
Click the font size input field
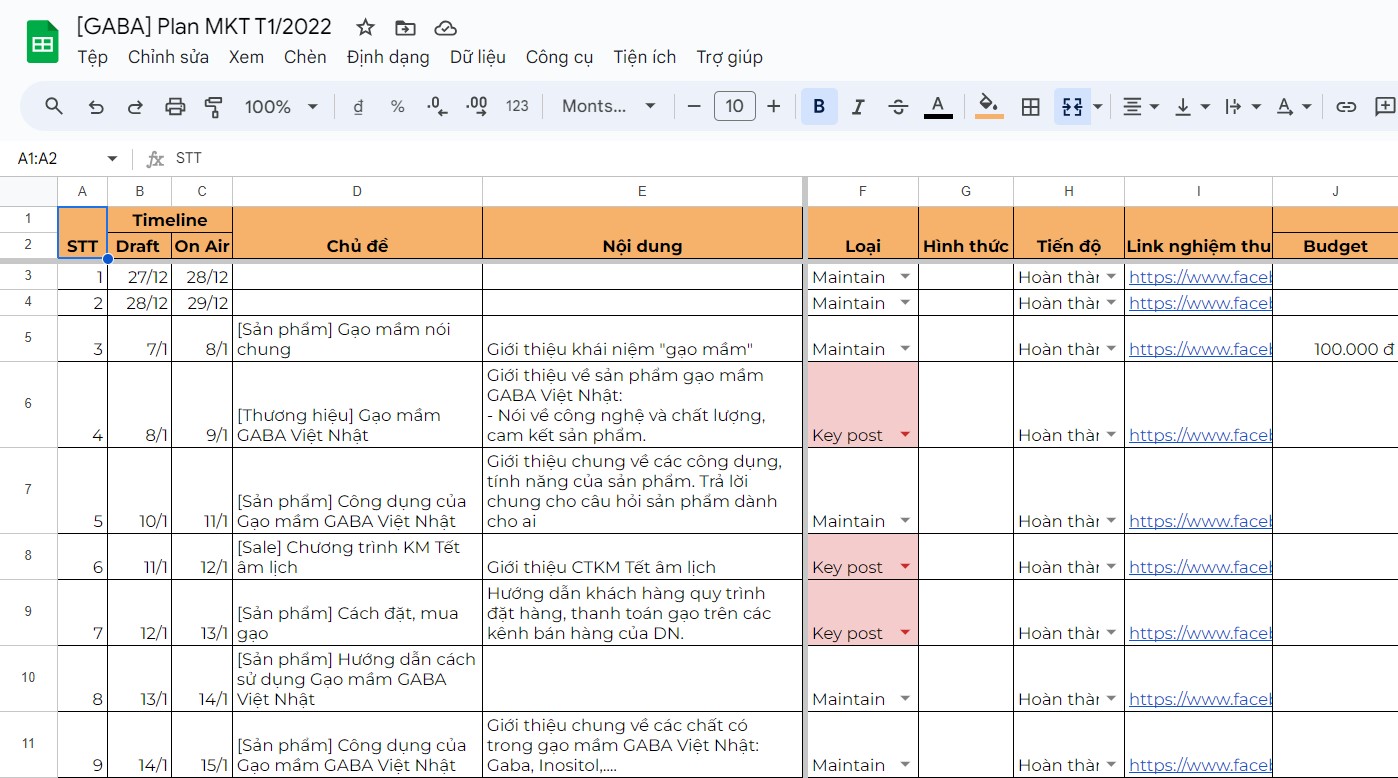click(734, 106)
